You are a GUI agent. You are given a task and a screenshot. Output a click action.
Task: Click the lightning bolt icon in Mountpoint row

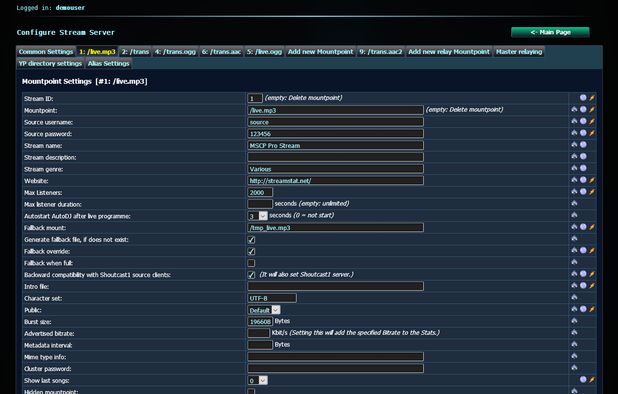[x=592, y=110]
